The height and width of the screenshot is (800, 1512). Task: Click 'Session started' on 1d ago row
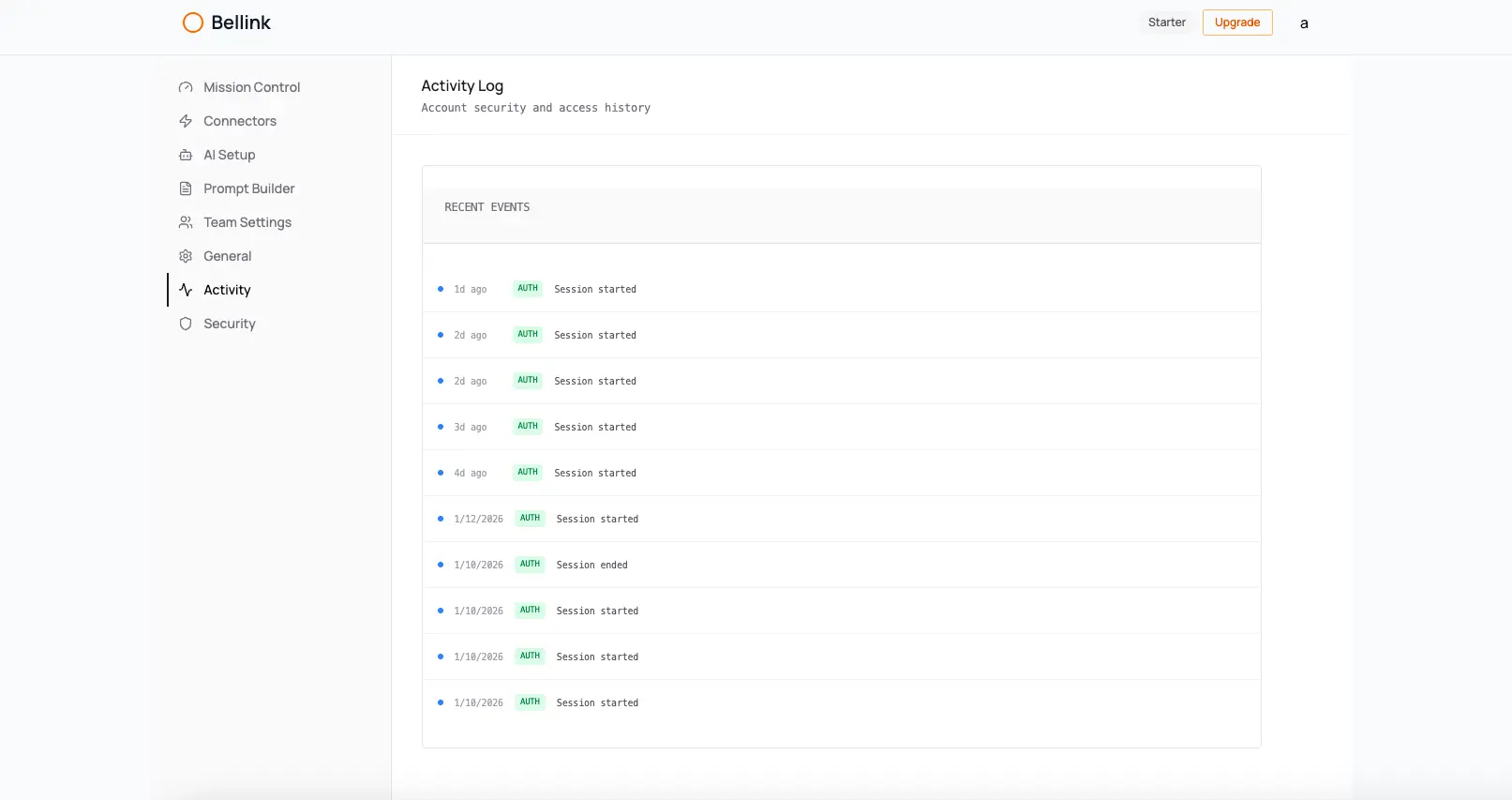[x=595, y=289]
